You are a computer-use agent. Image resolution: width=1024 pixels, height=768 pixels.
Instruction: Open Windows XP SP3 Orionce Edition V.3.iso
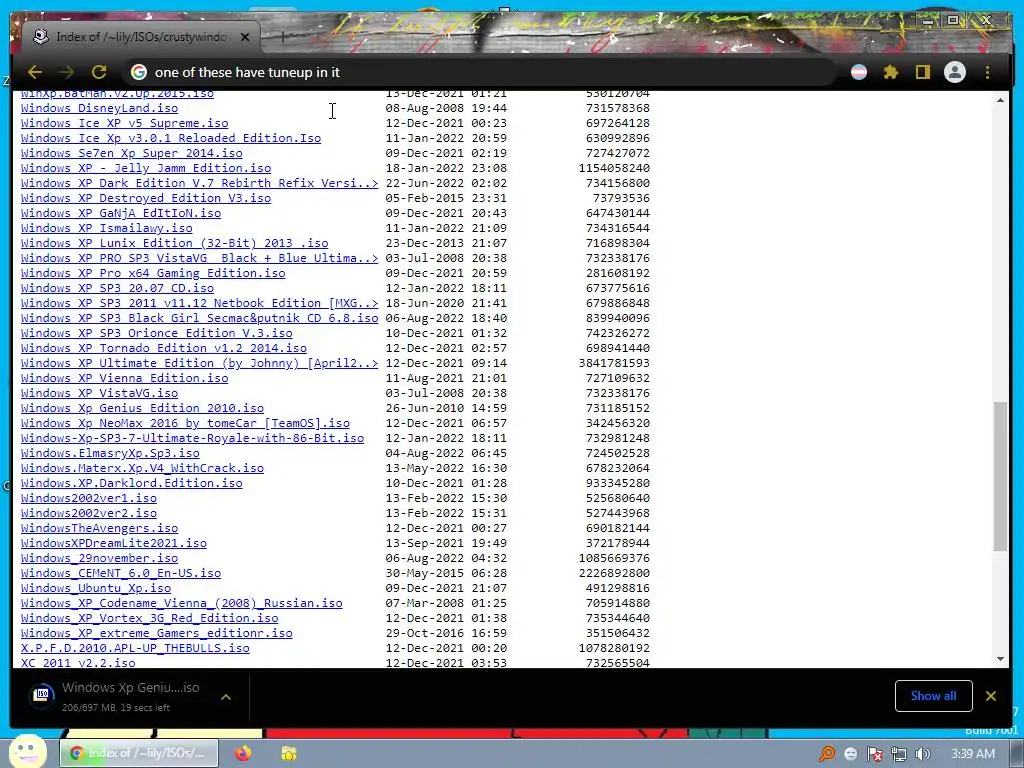[157, 334]
